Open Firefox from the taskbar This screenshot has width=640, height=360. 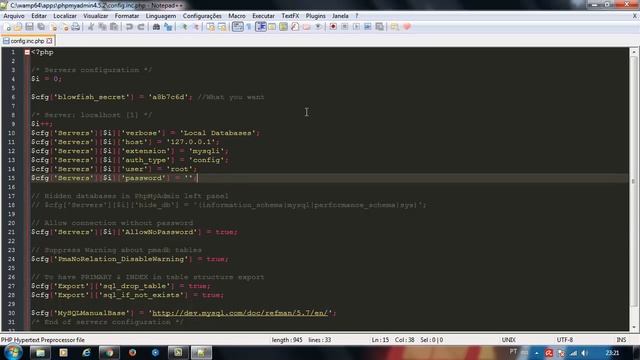[133, 353]
